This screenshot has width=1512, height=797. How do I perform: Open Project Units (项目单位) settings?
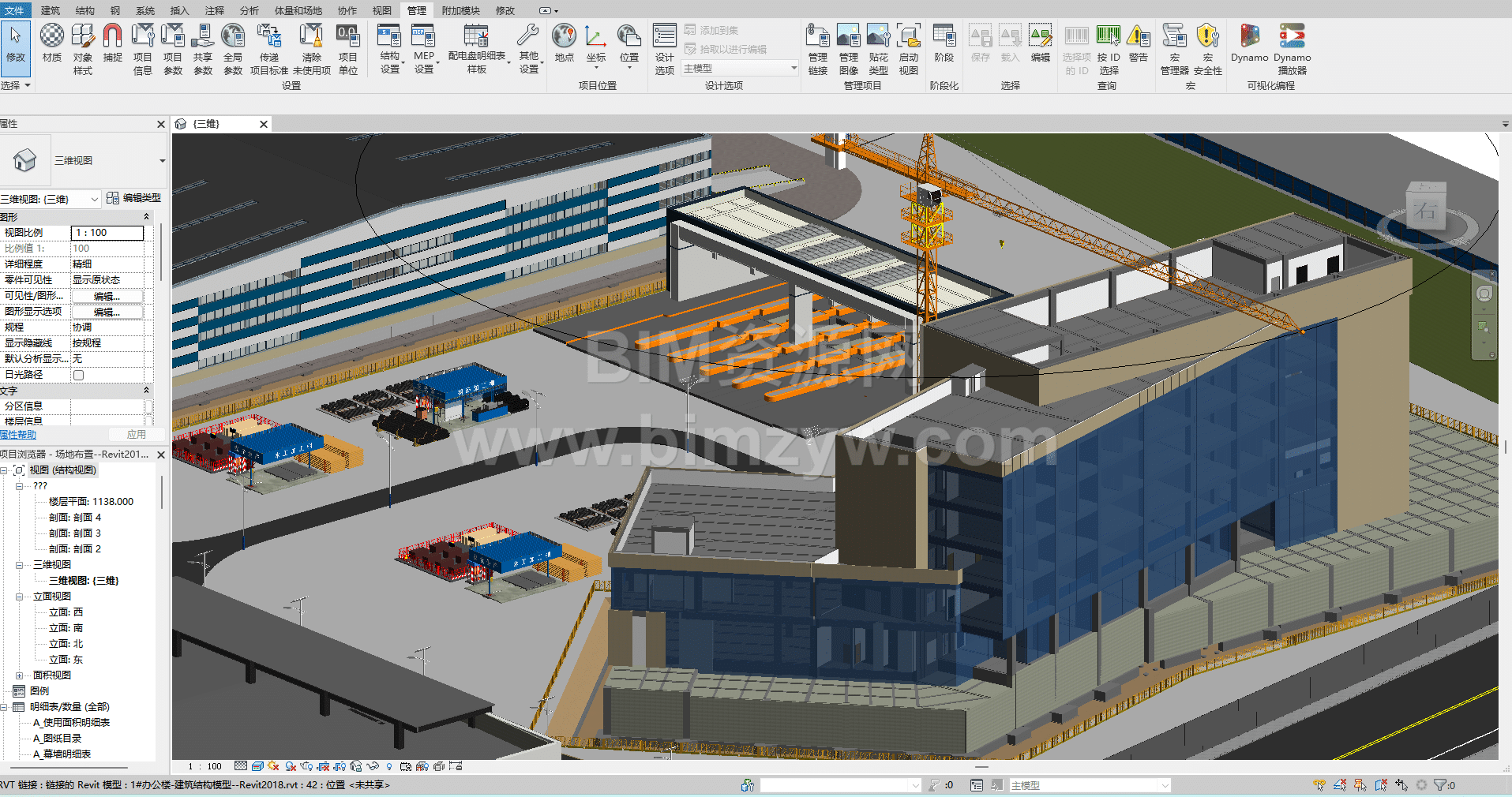pyautogui.click(x=347, y=49)
